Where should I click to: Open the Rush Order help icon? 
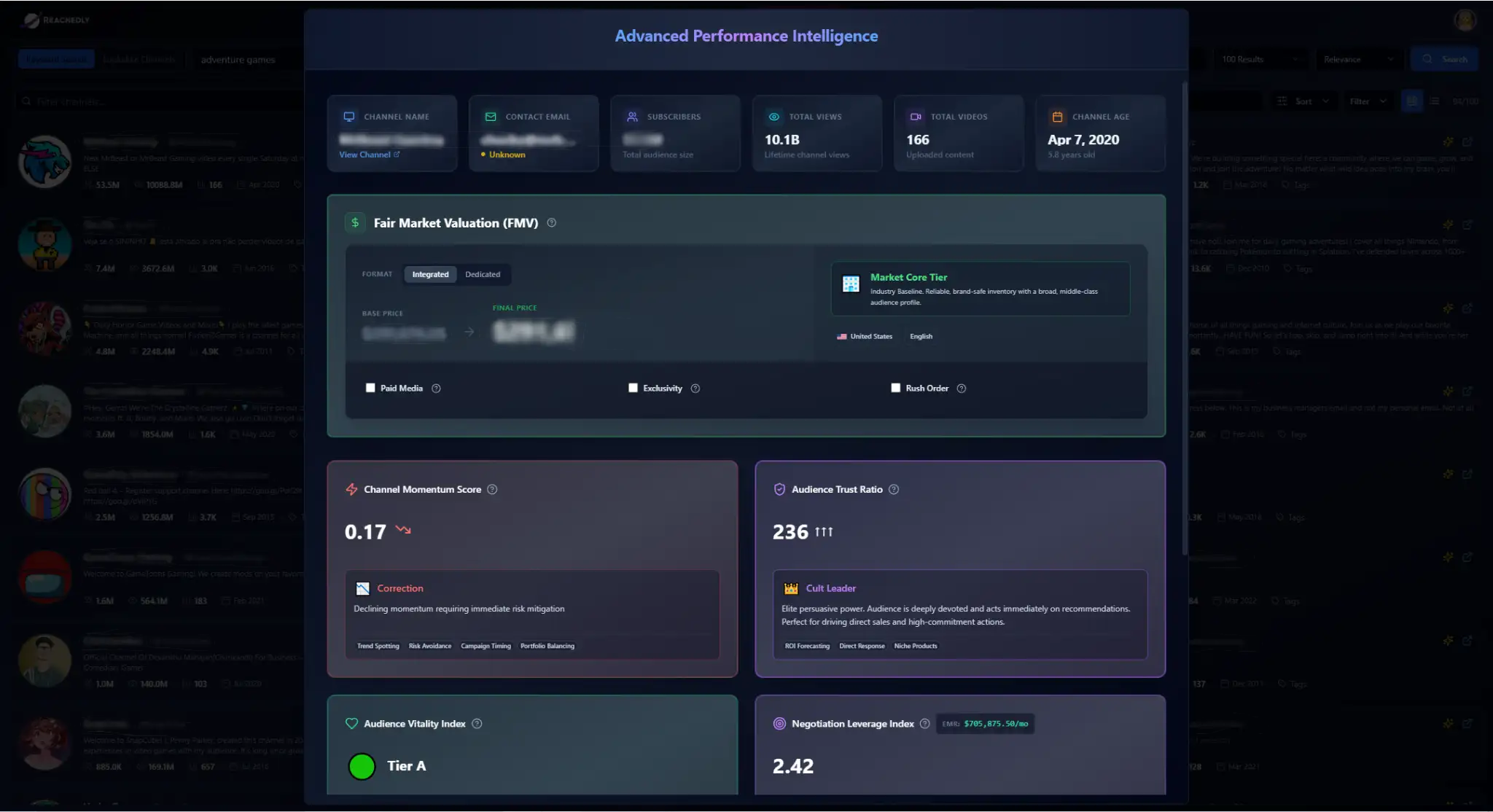[962, 389]
